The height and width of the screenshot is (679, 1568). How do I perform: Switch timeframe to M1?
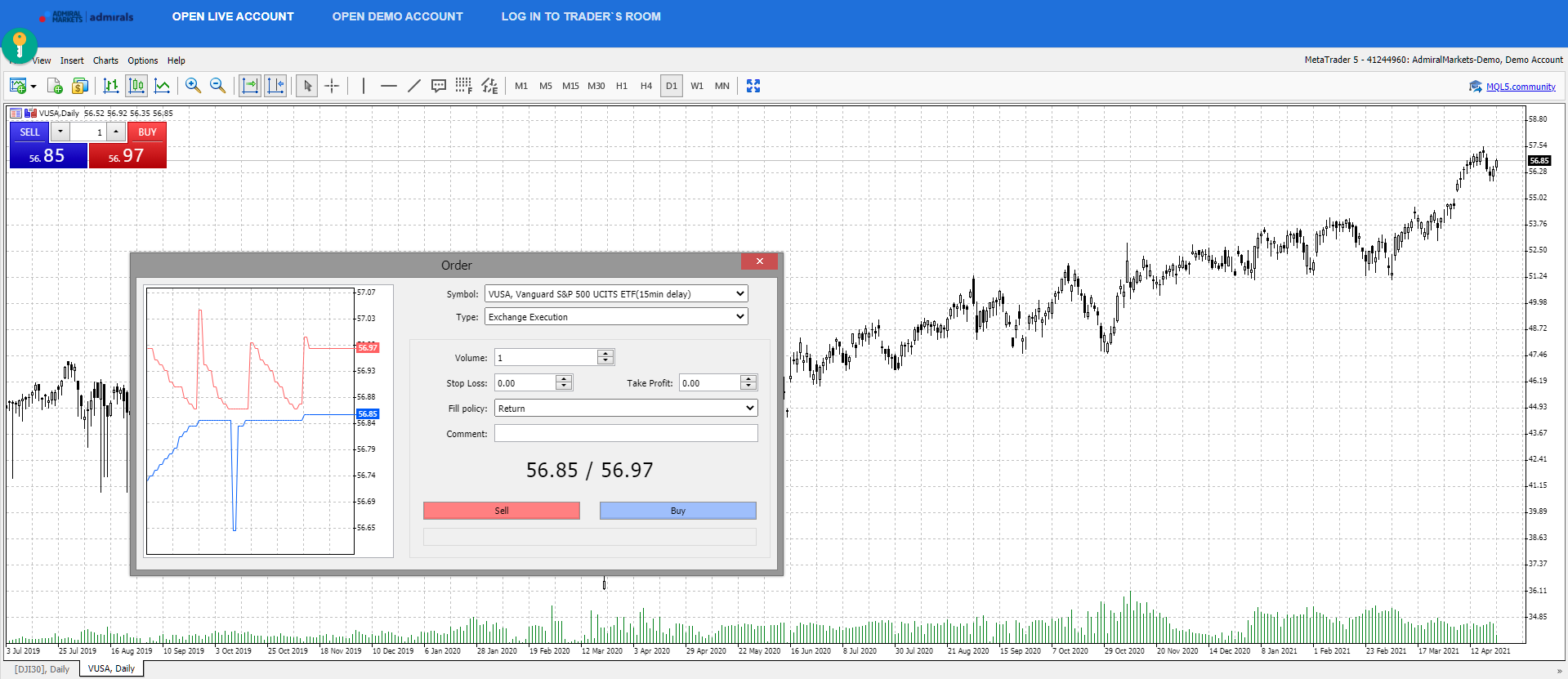tap(521, 86)
